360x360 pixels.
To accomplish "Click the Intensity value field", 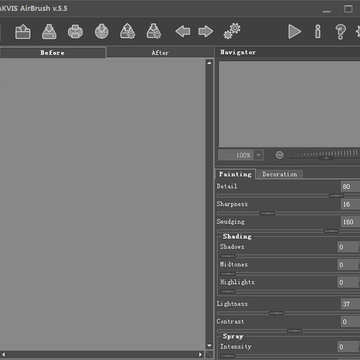I will click(x=347, y=347).
